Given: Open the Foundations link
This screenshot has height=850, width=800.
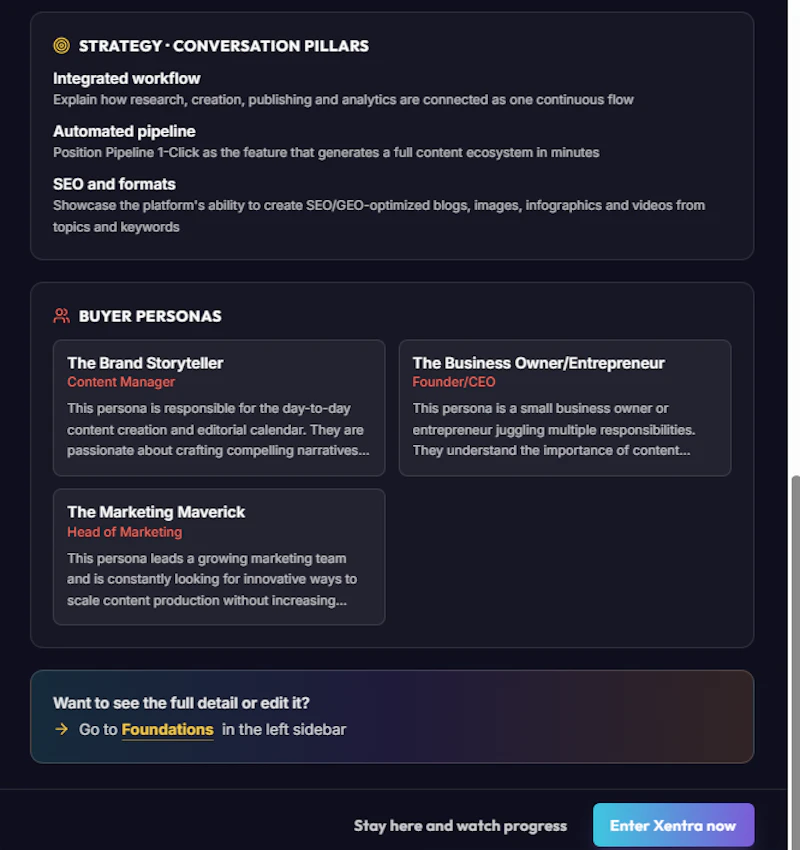Looking at the screenshot, I should point(167,729).
